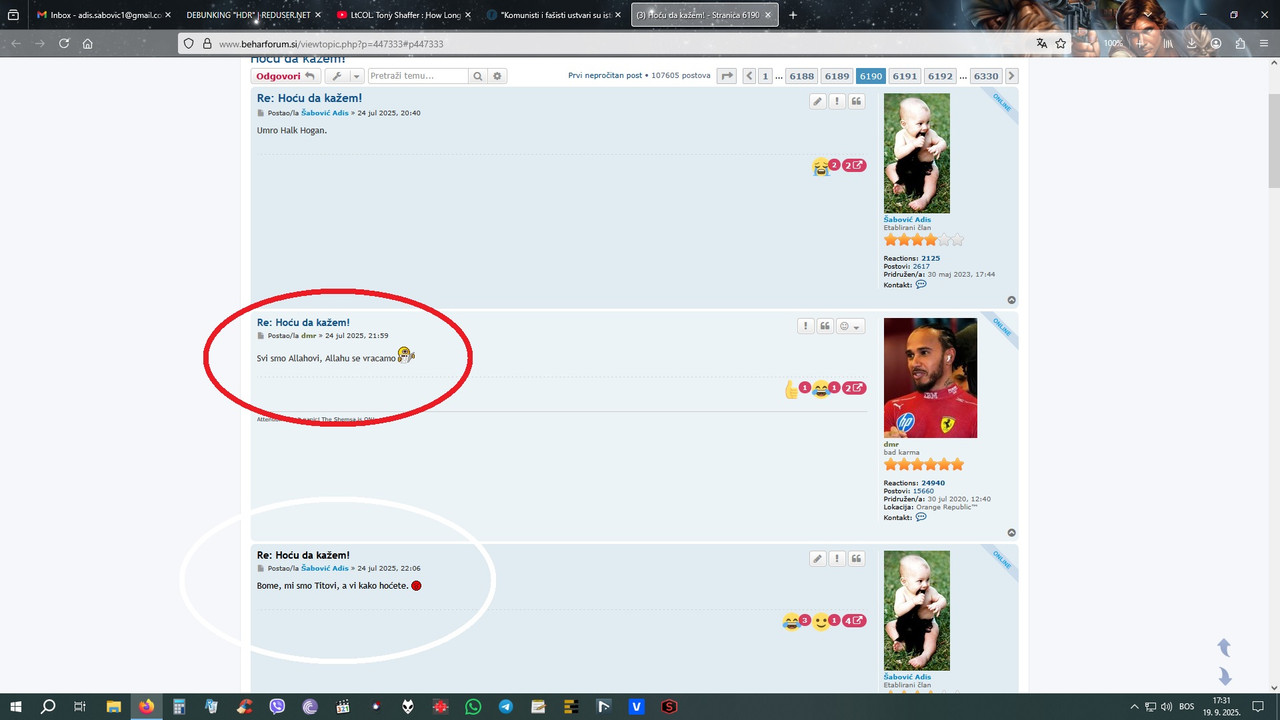View reactions list on dmr's post
Screen dimensions: 1280x720
[854, 388]
